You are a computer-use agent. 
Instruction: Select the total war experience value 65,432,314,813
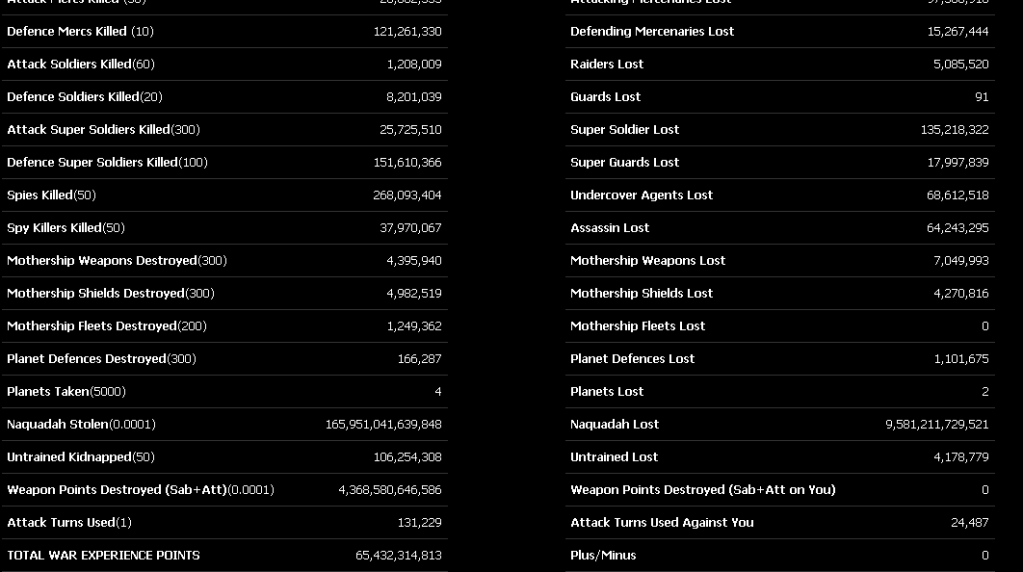point(398,555)
